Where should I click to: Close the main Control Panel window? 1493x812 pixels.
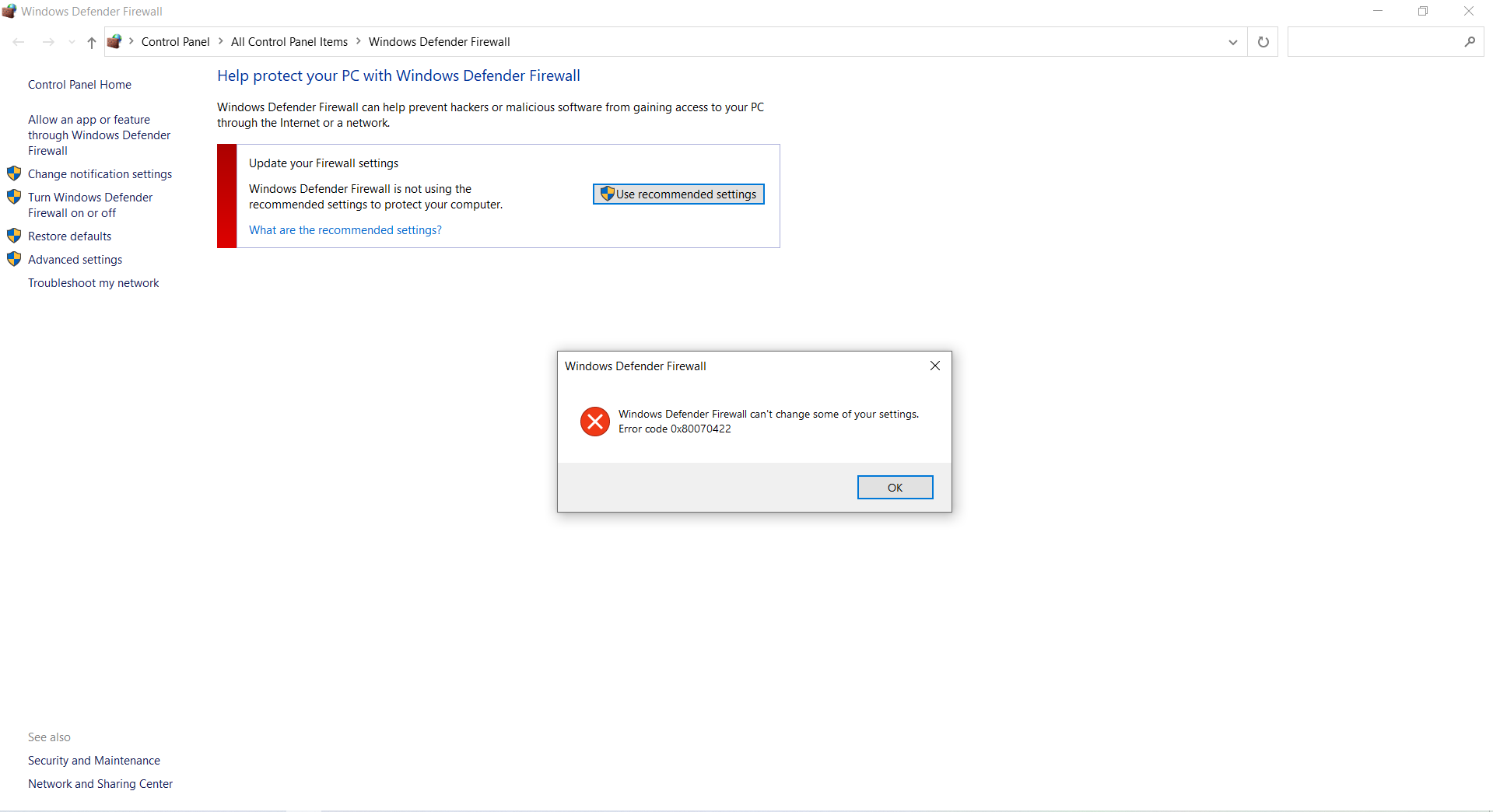coord(1469,11)
